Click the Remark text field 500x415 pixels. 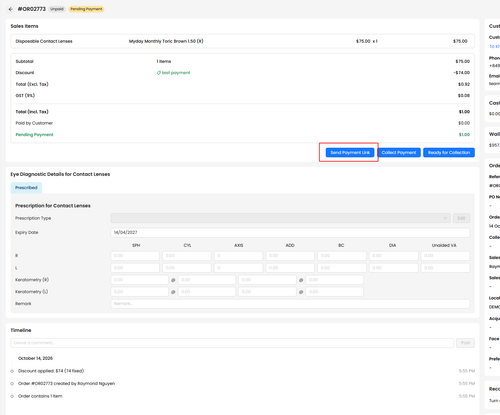click(x=290, y=304)
